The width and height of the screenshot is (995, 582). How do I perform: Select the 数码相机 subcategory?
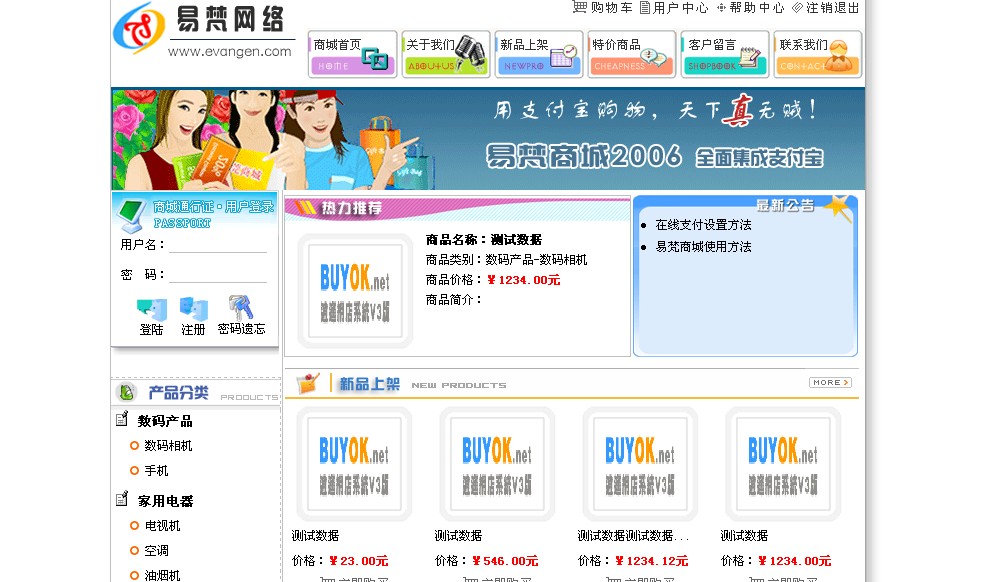coord(168,446)
